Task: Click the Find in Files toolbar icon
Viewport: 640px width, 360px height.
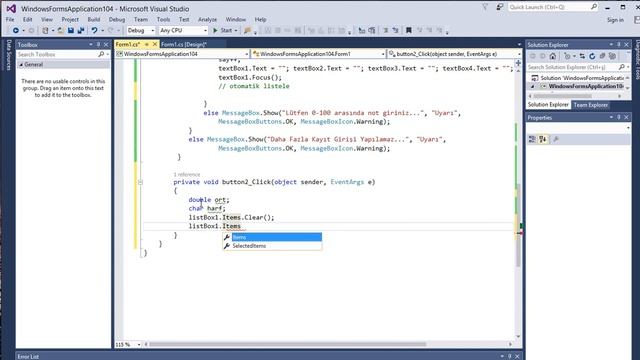Action: coord(247,31)
